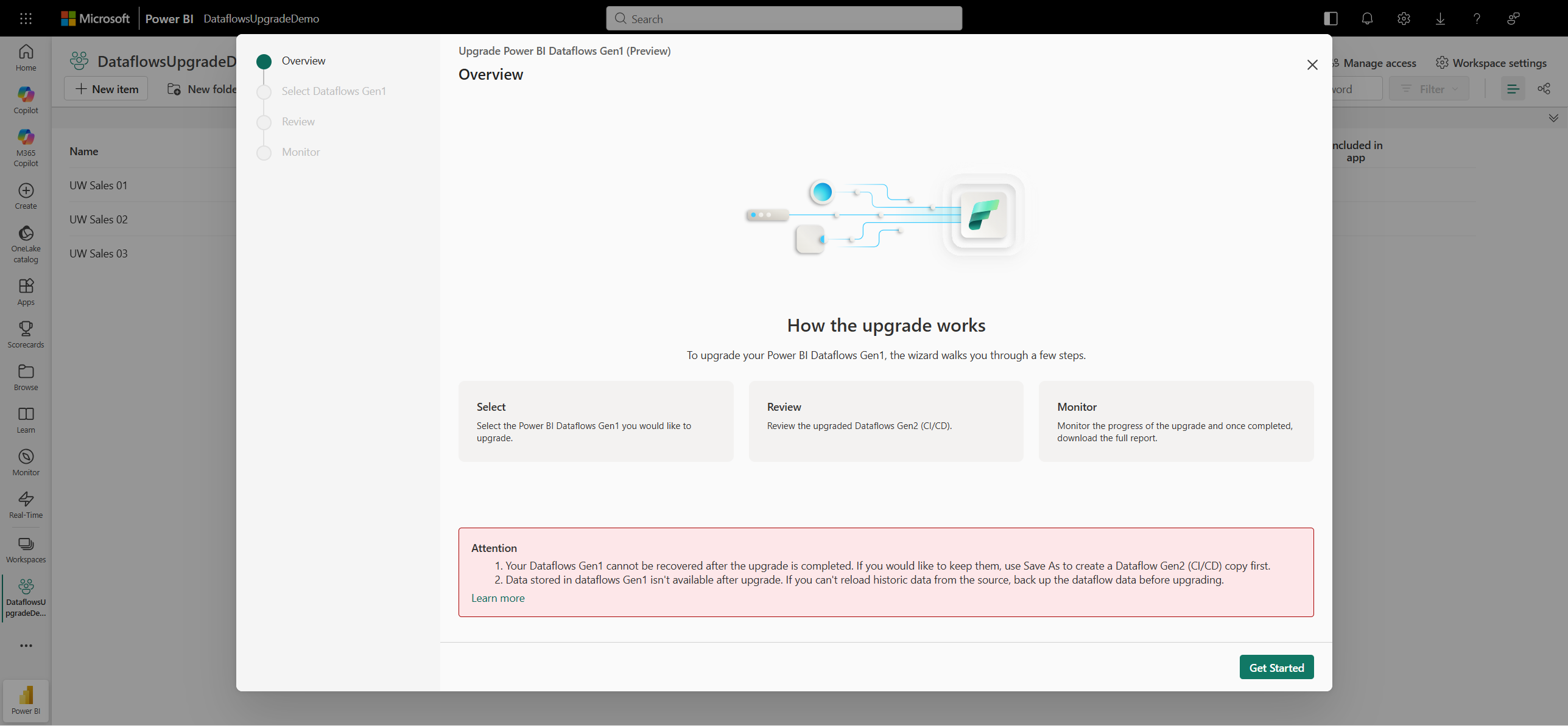The width and height of the screenshot is (1568, 726).
Task: Toggle the side pane layout icon
Action: (1331, 18)
